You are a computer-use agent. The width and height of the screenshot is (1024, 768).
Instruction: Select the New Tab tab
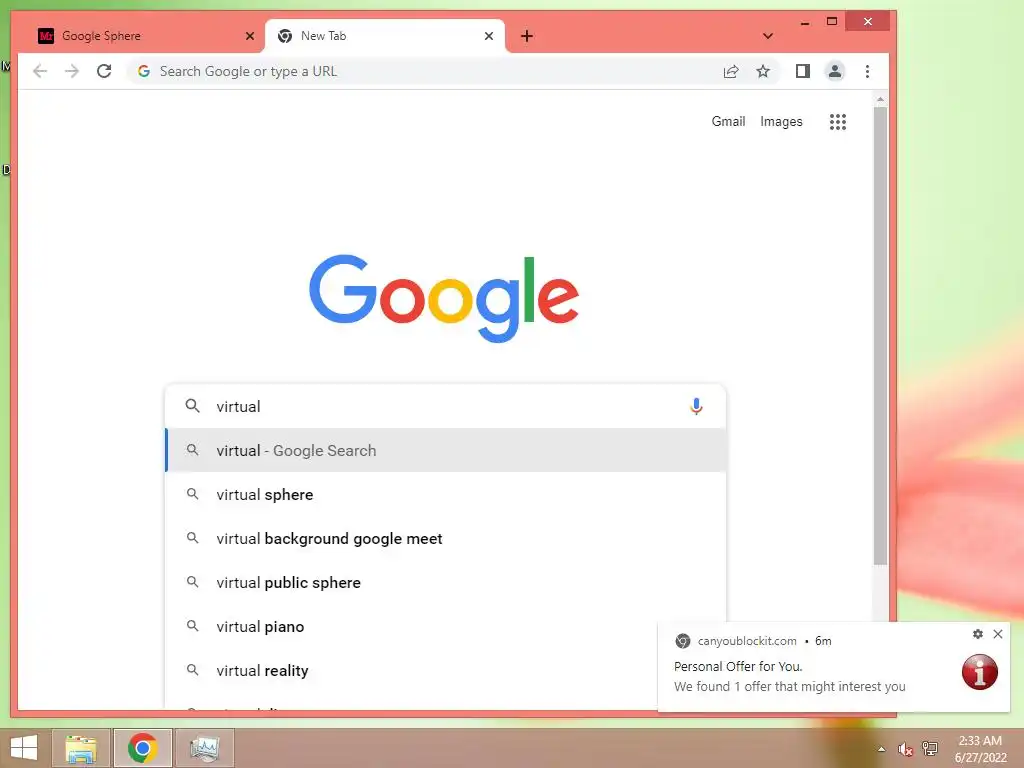point(385,36)
